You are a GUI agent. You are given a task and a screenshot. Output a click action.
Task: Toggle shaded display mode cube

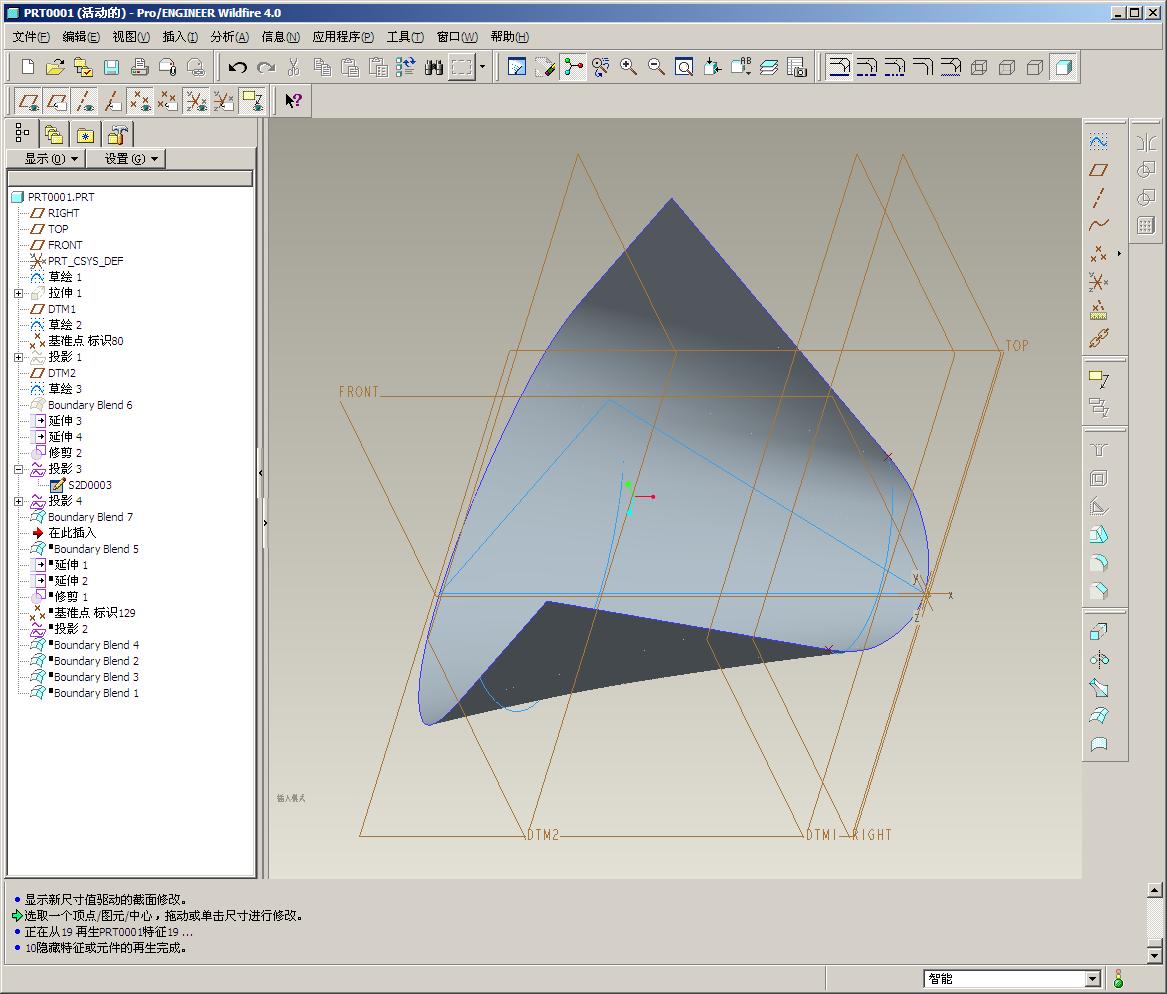1063,68
